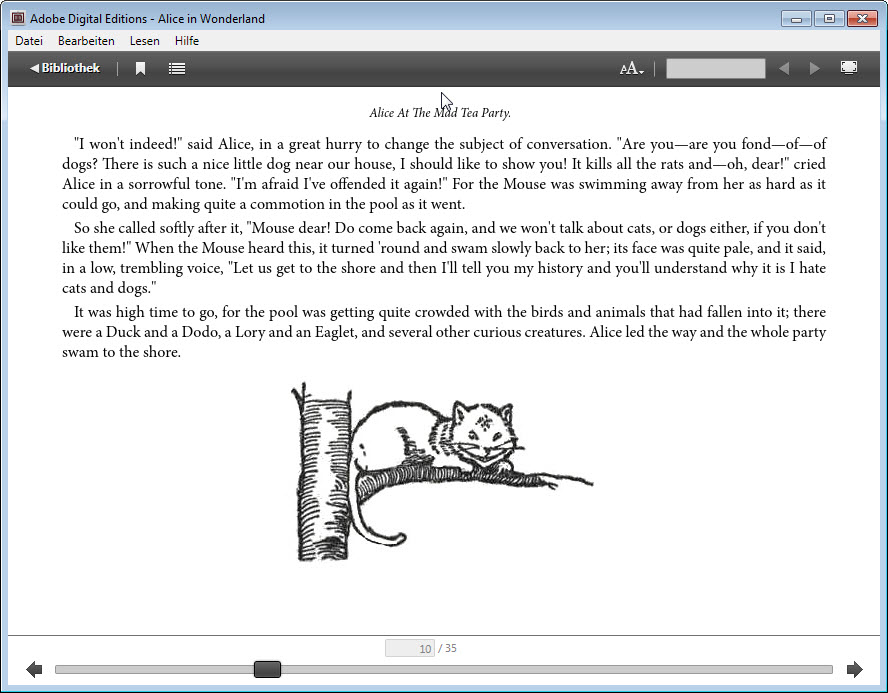Return to the Bibliothek library view

[65, 68]
